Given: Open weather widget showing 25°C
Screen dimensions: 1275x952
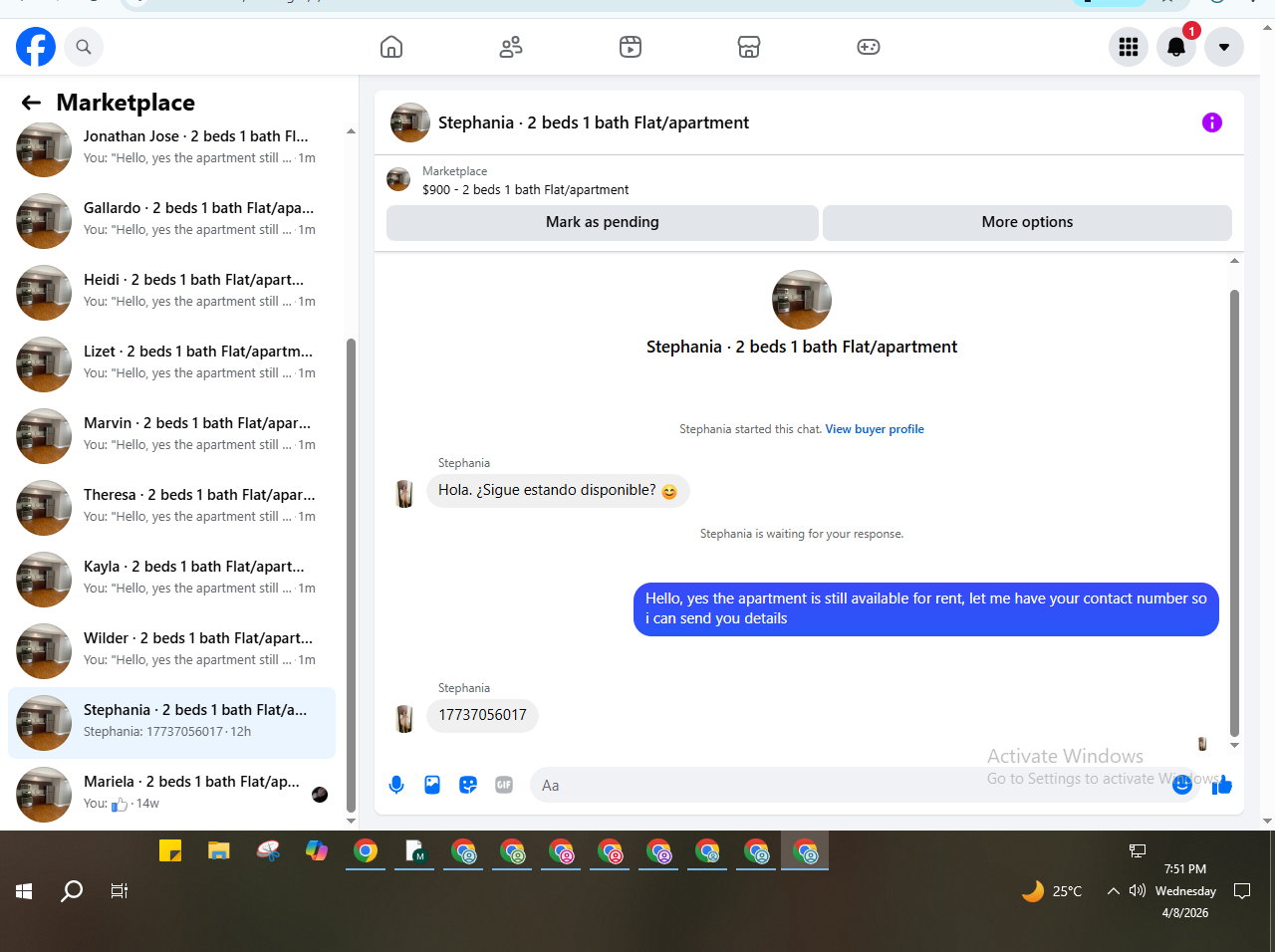Looking at the screenshot, I should tap(1052, 891).
